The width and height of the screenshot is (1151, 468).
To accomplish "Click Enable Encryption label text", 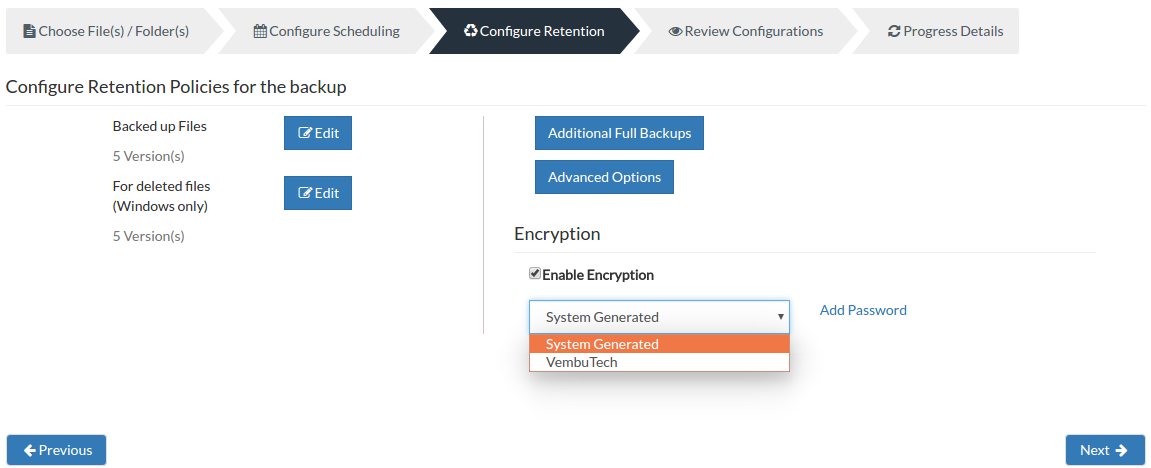I will 598,275.
